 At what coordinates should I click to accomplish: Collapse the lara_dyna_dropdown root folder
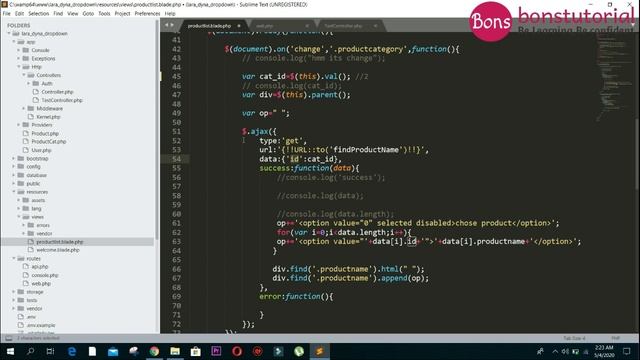point(9,33)
